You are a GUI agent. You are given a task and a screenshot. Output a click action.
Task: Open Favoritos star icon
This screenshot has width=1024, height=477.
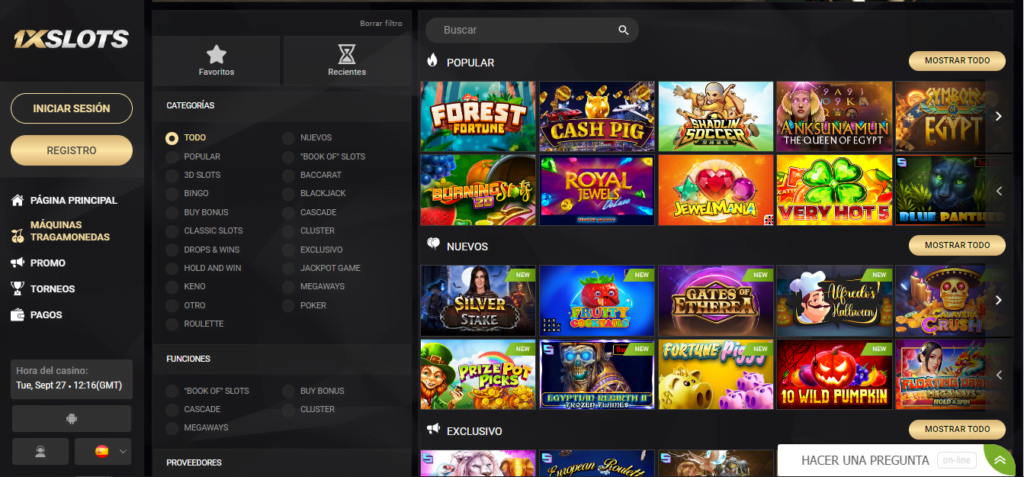tap(216, 54)
